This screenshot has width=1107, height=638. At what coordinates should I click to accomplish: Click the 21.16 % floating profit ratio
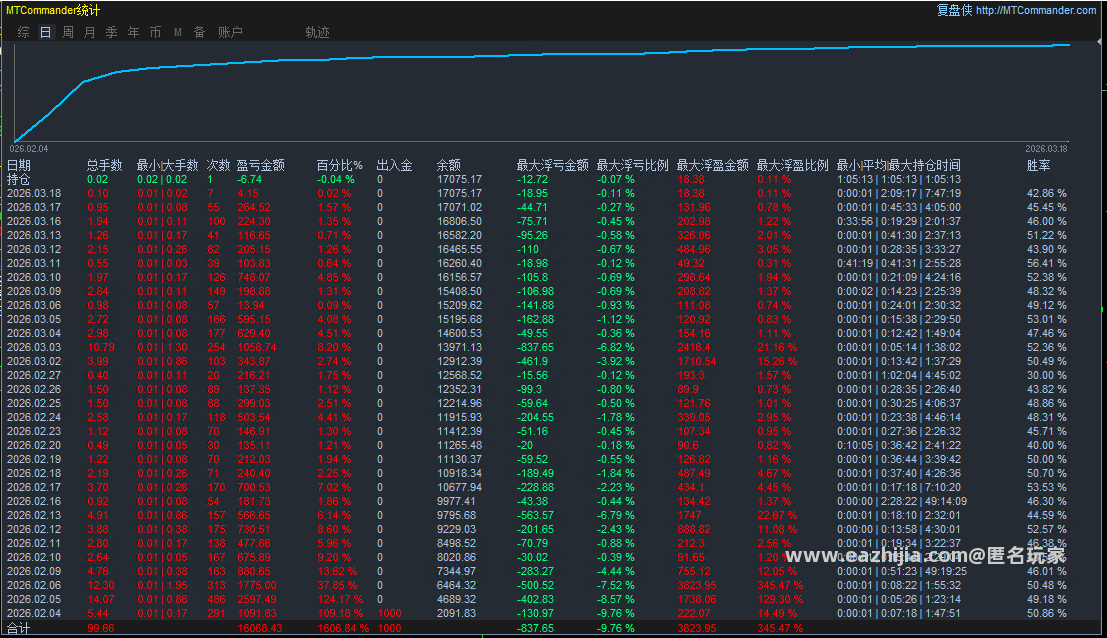(777, 347)
